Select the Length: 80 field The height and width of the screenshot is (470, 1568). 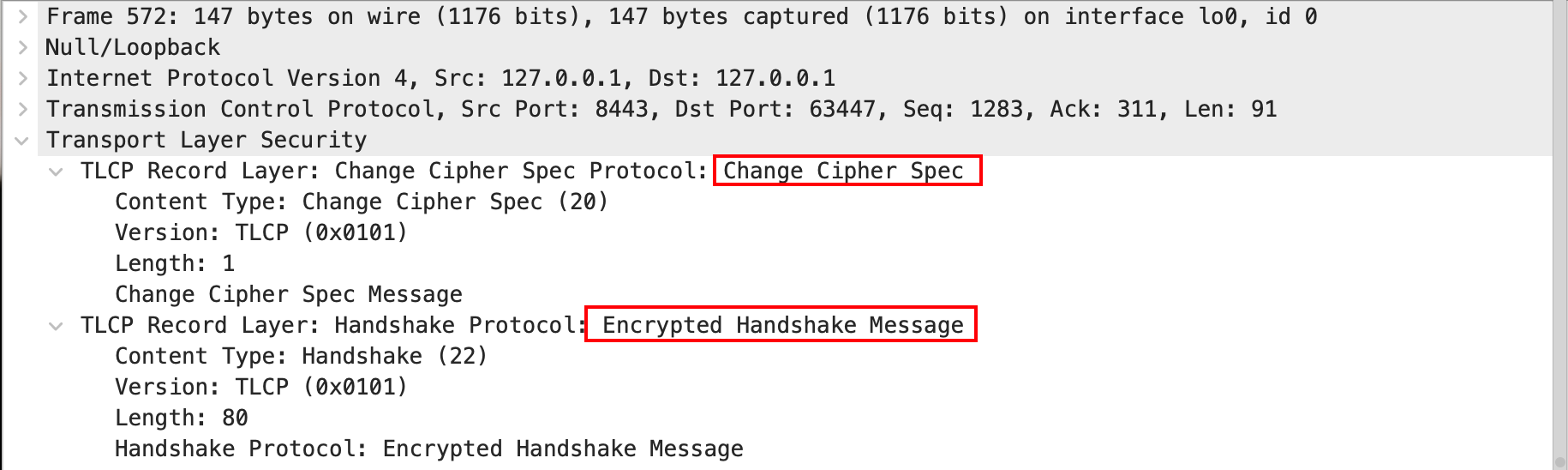[182, 418]
